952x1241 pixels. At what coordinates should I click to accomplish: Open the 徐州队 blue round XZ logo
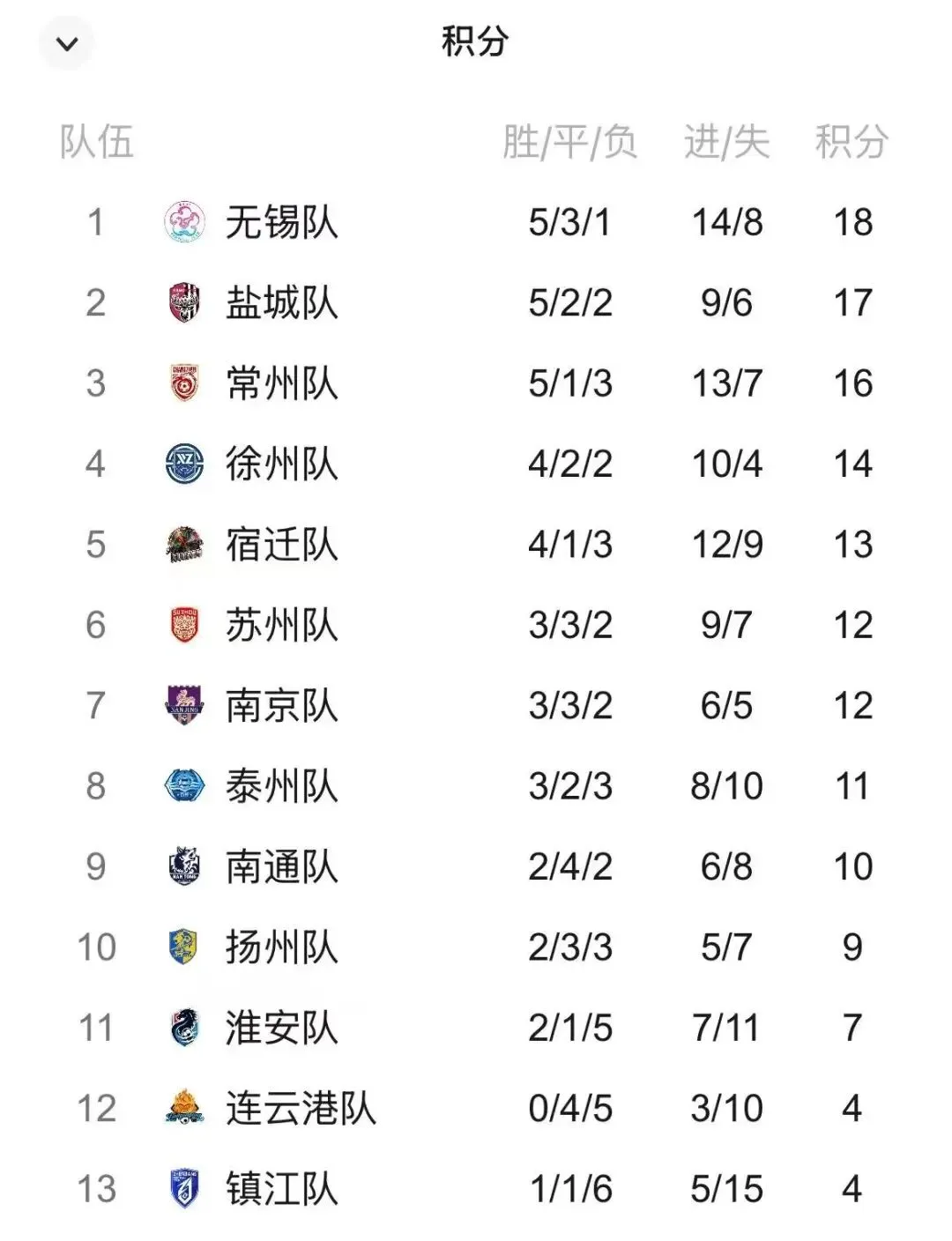point(185,464)
